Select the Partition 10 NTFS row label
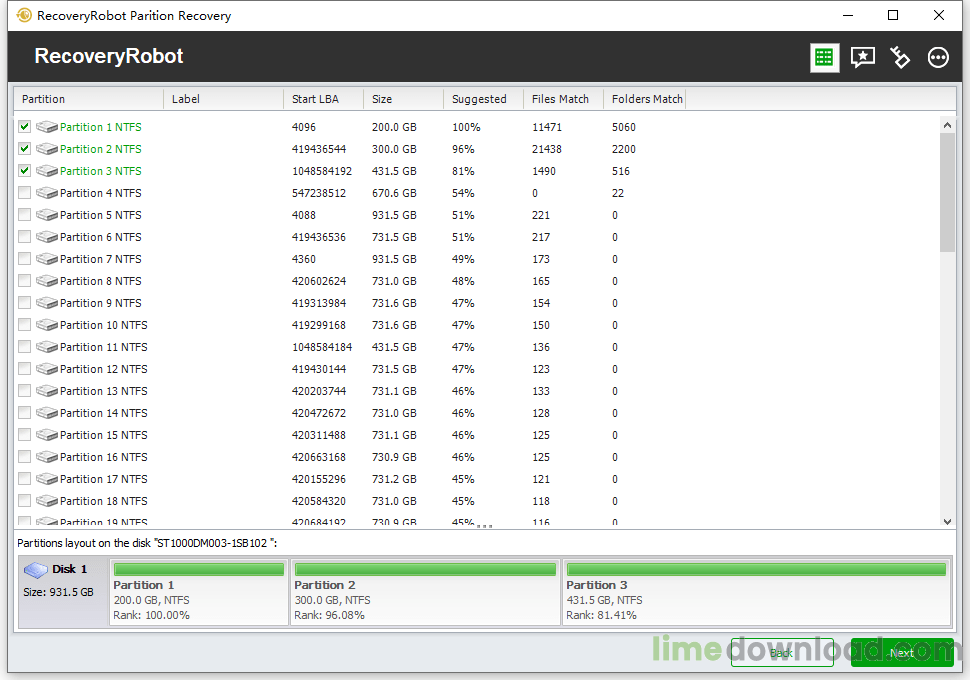The height and width of the screenshot is (680, 970). point(103,325)
